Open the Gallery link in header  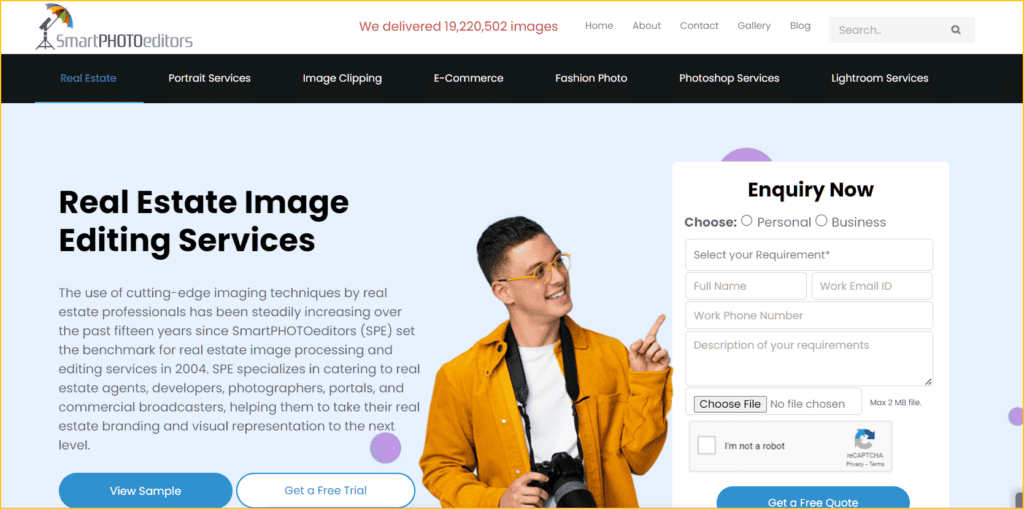click(x=754, y=26)
